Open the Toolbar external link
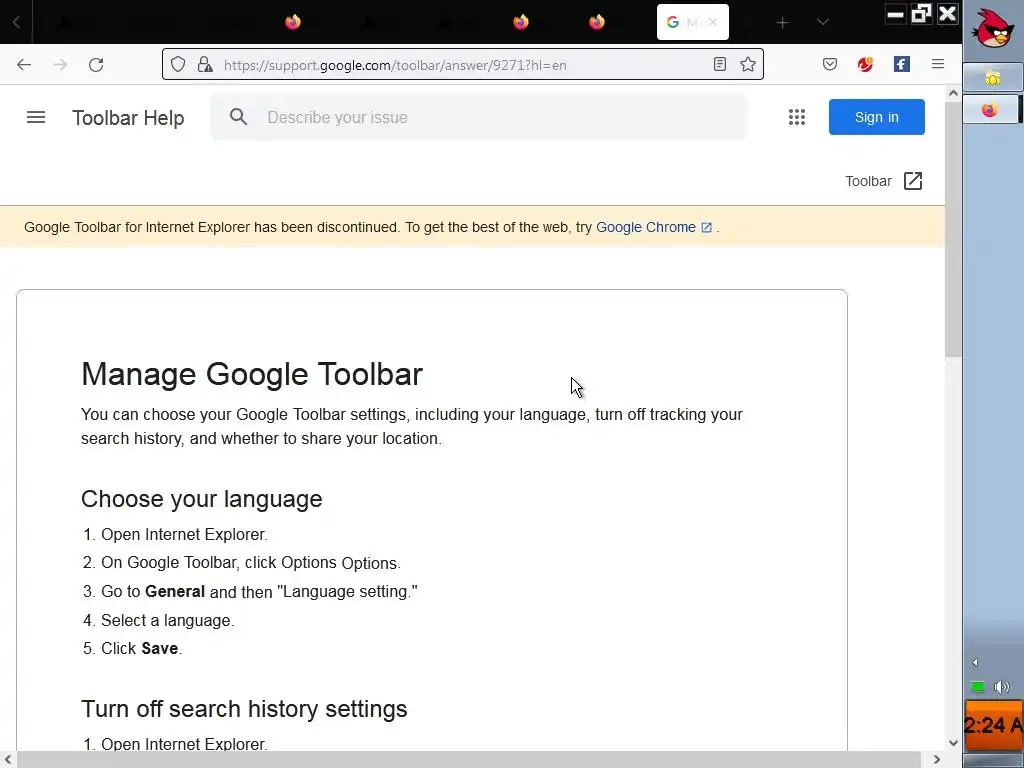Screen dimensions: 1024x768 (x=884, y=181)
